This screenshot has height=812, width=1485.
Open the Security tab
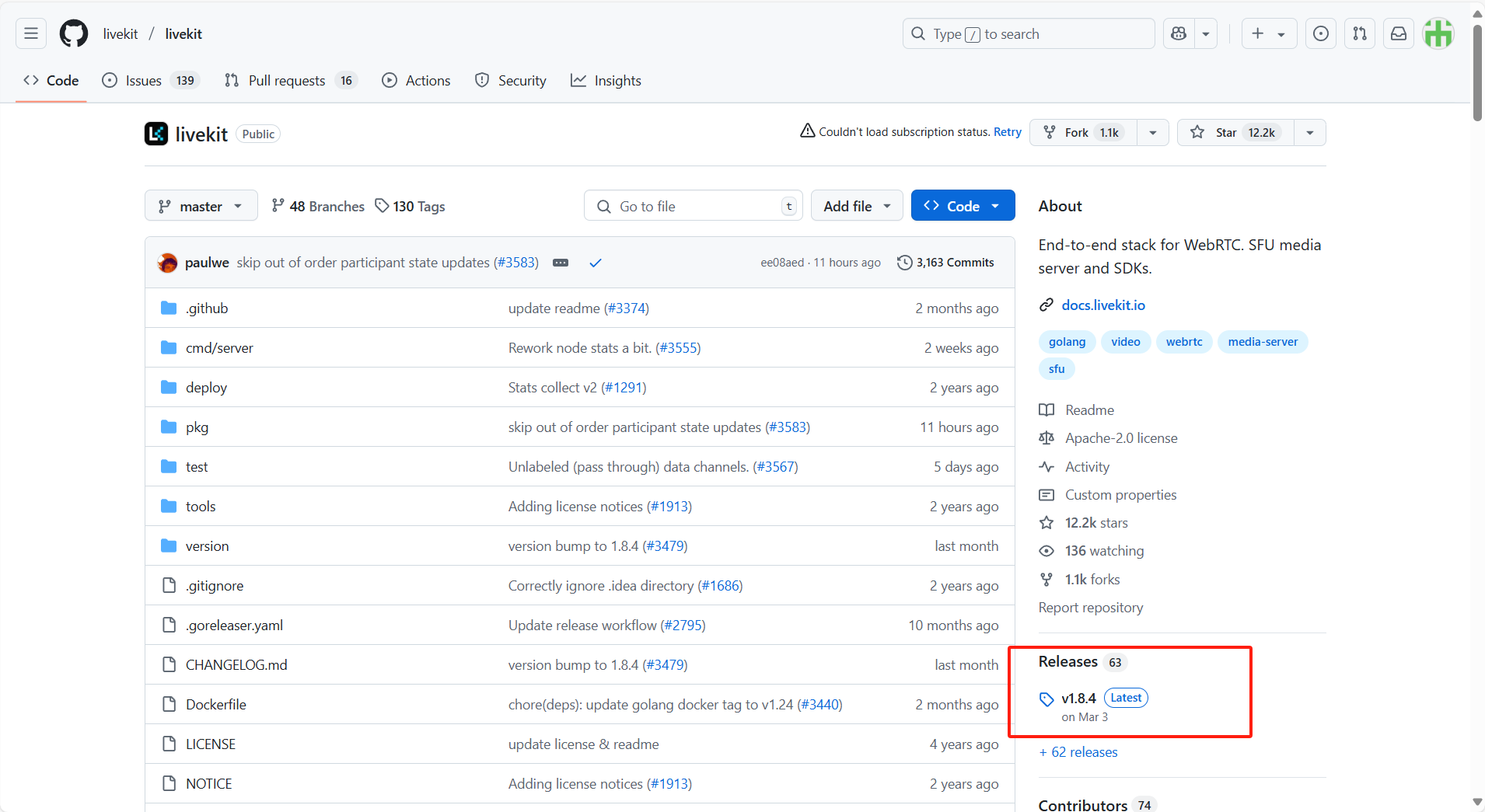pos(511,80)
